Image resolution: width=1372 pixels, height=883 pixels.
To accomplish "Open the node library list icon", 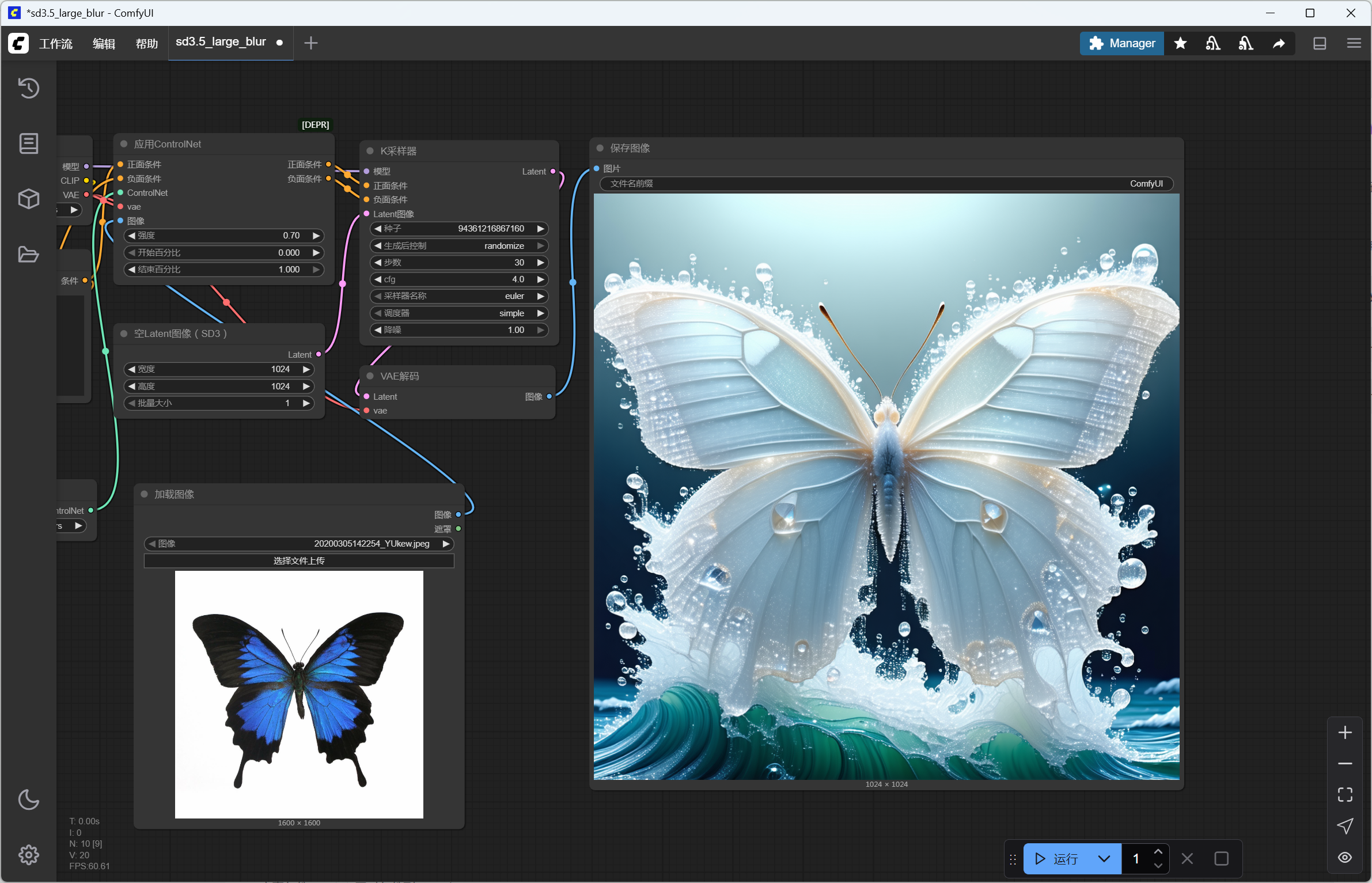I will (x=28, y=143).
